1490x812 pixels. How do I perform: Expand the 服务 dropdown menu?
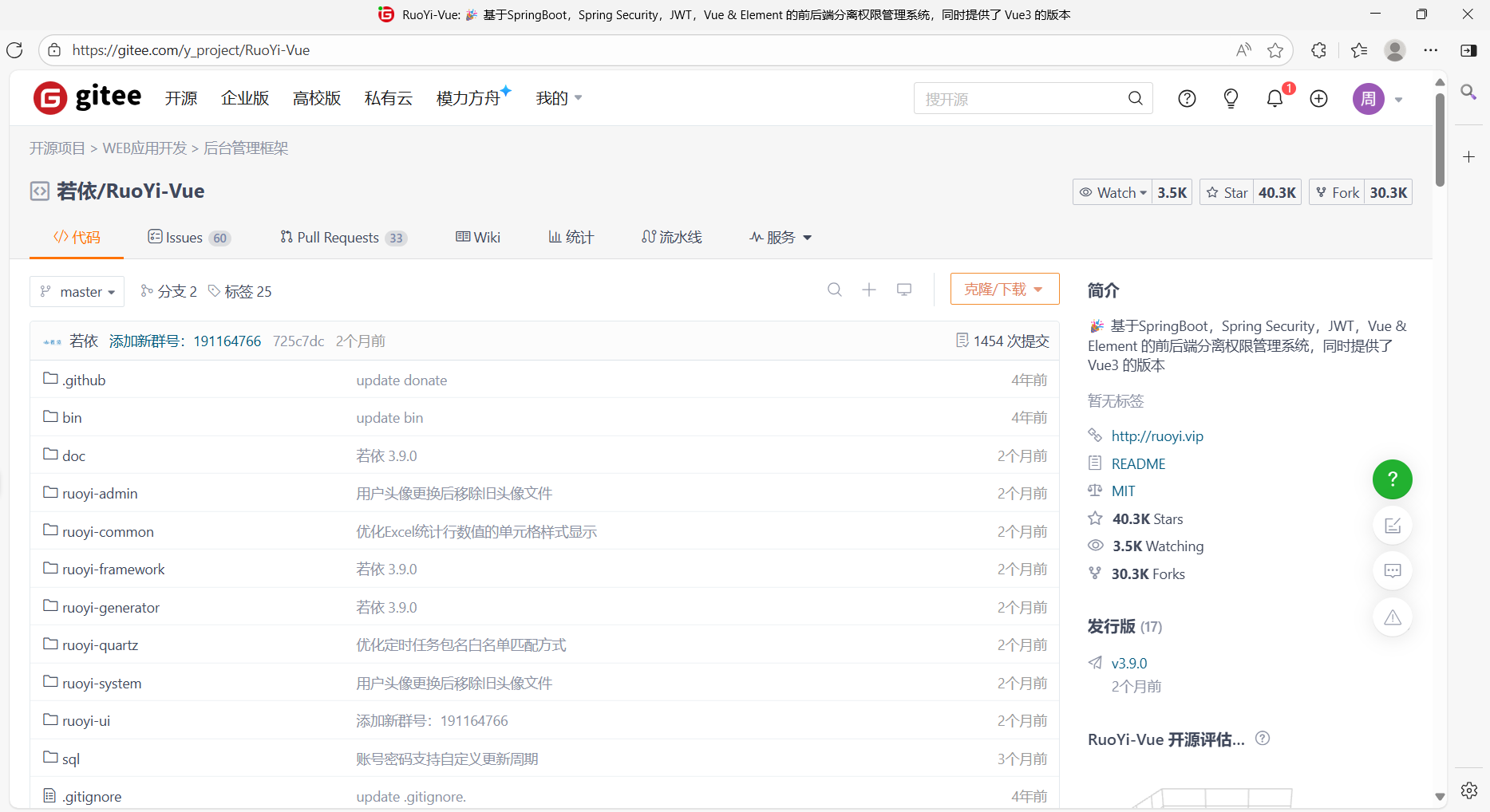(780, 237)
